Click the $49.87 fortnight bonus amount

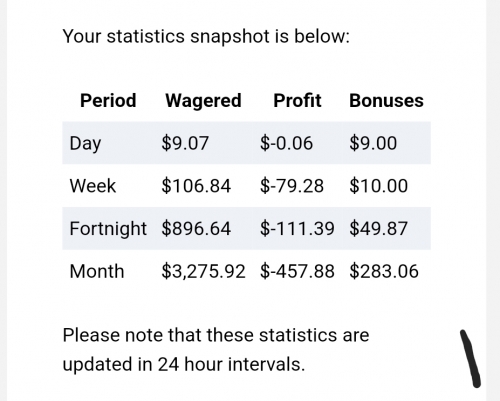(378, 228)
